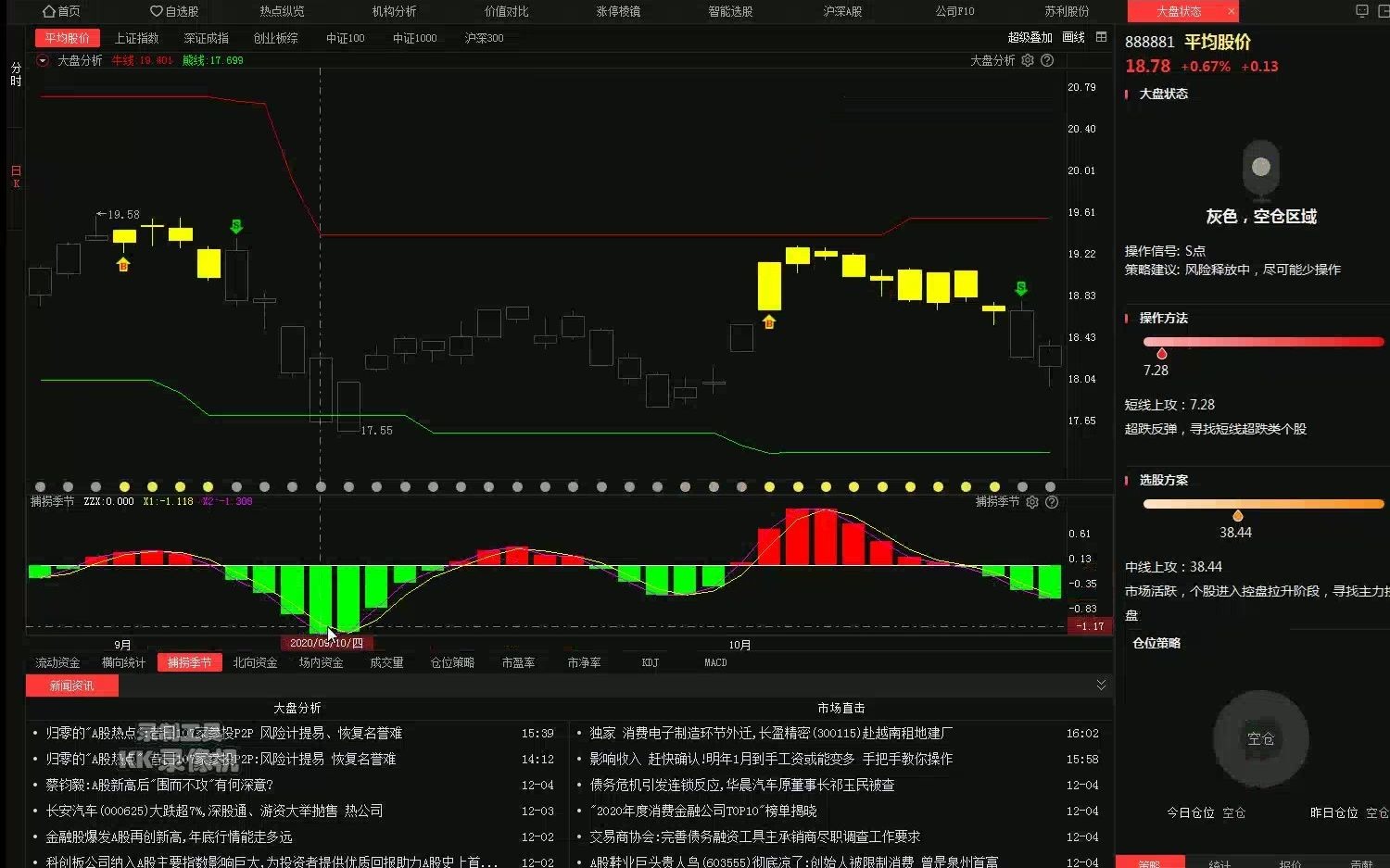
Task: Open news 债务危机引发连锁反应,华晨汽车
Action: 742,785
